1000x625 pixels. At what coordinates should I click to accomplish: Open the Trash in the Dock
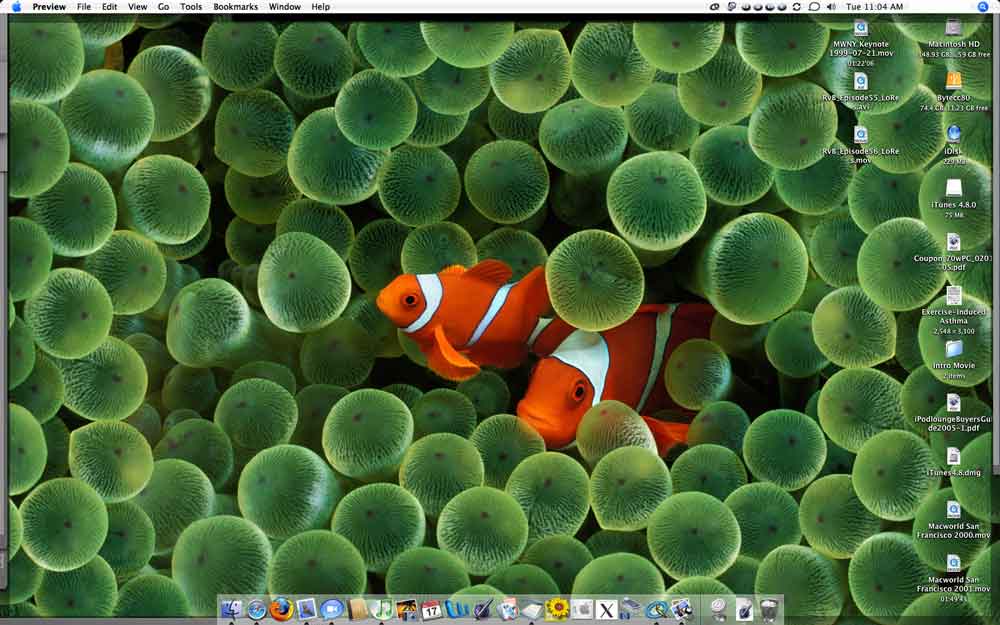pyautogui.click(x=768, y=609)
